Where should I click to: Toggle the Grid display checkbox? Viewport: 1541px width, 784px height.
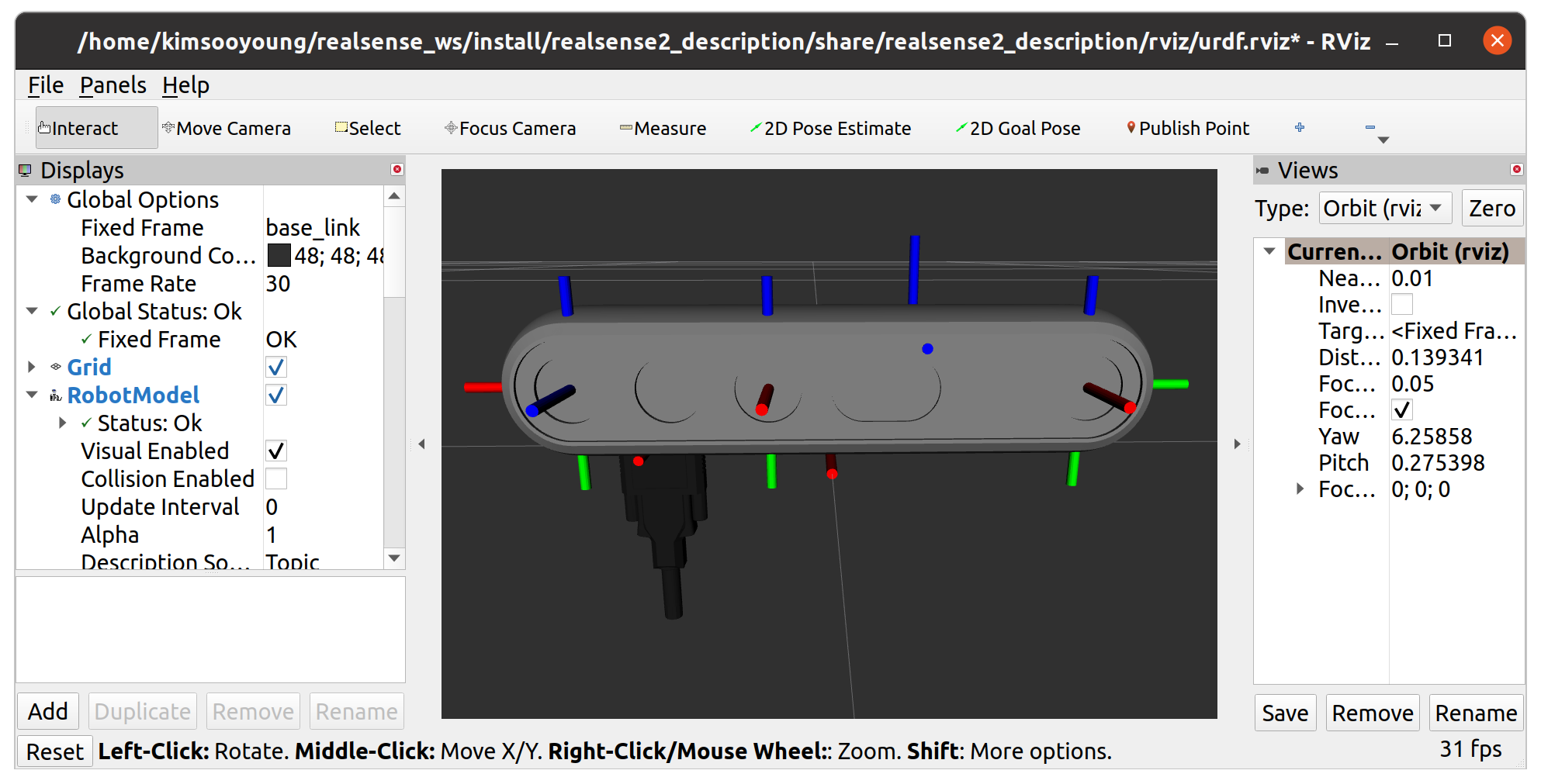[x=276, y=367]
